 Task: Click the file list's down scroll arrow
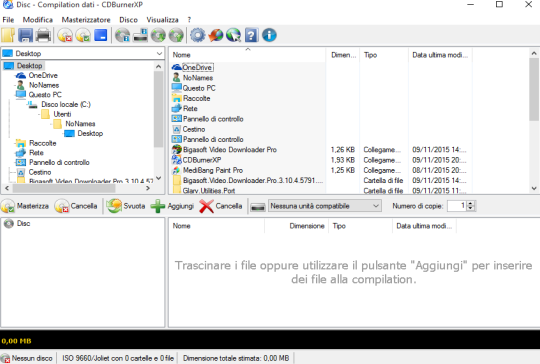click(x=534, y=188)
